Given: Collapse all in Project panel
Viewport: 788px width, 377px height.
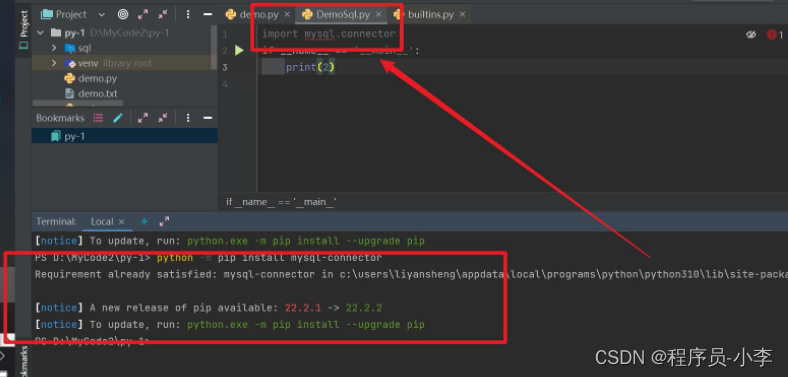Looking at the screenshot, I should [163, 15].
